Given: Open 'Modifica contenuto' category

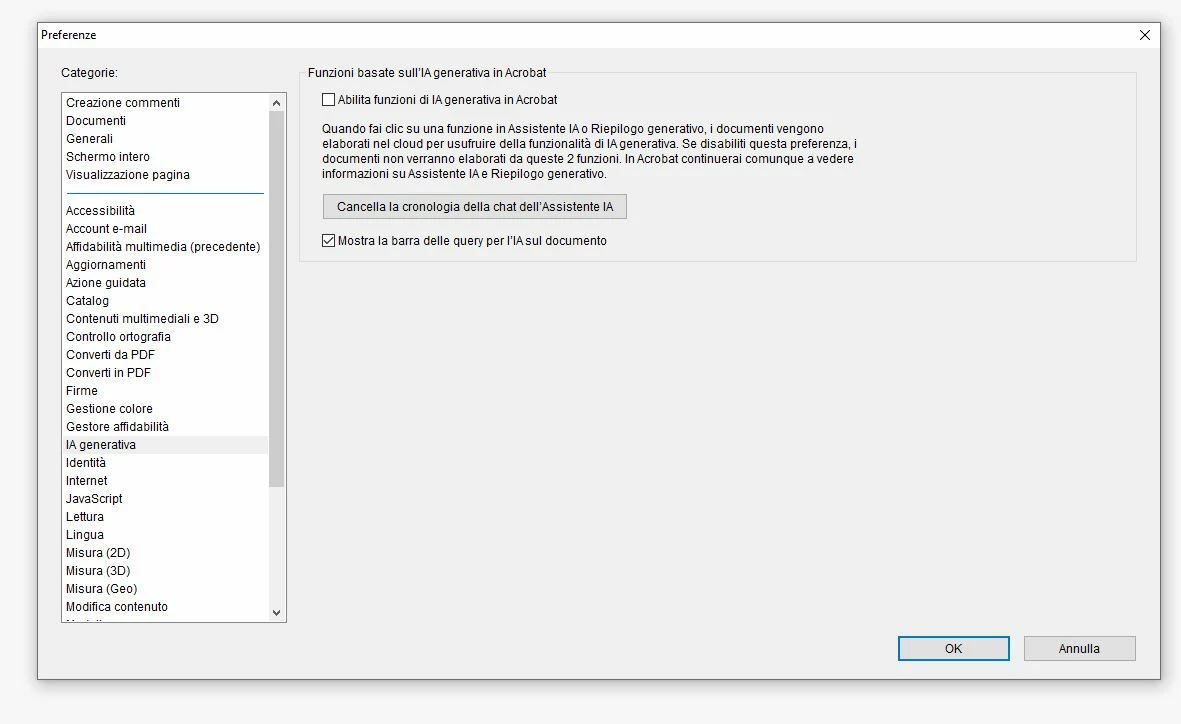Looking at the screenshot, I should pos(117,607).
